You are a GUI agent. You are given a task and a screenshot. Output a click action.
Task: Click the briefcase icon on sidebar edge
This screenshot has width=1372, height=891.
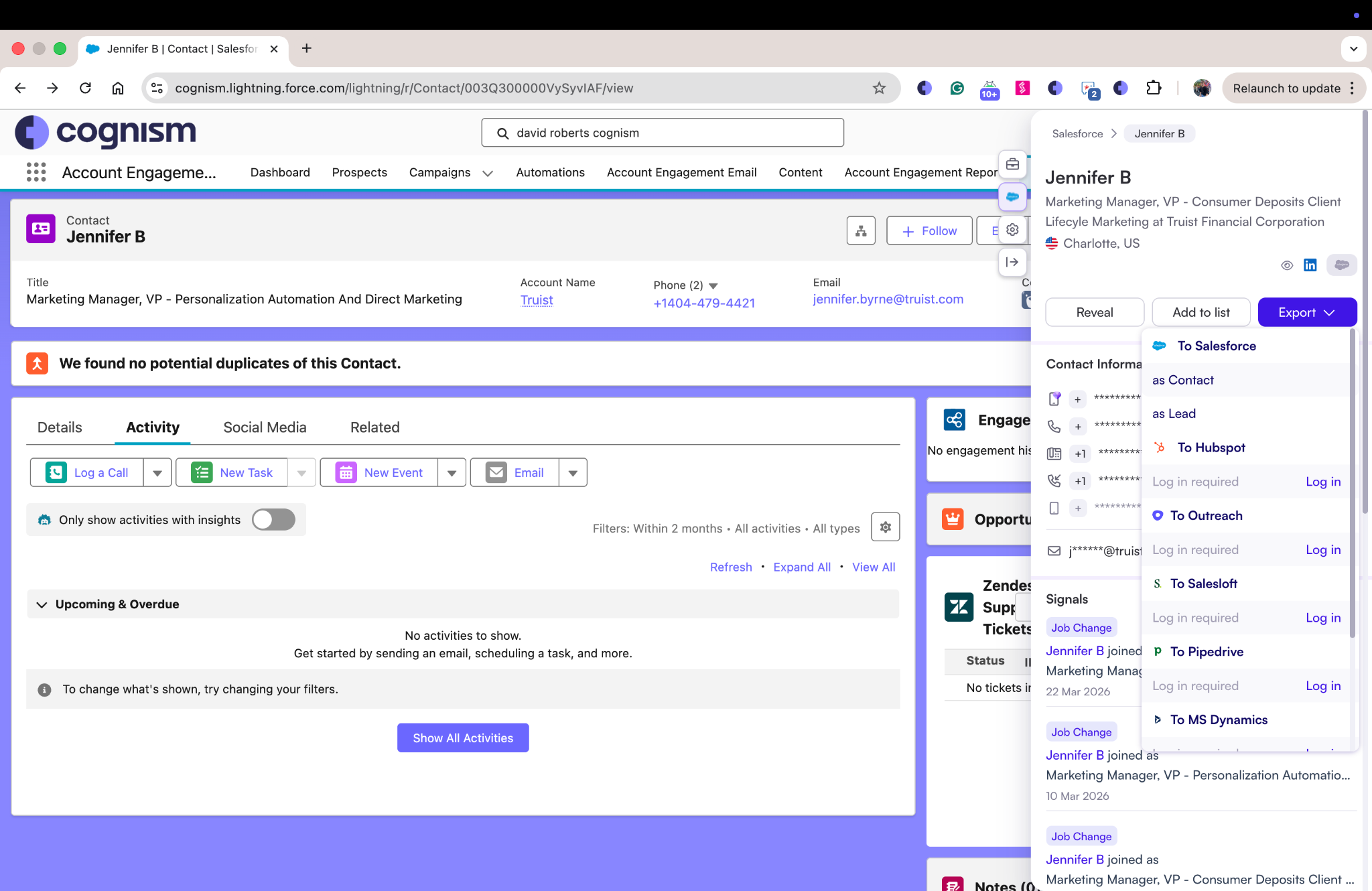(x=1012, y=164)
